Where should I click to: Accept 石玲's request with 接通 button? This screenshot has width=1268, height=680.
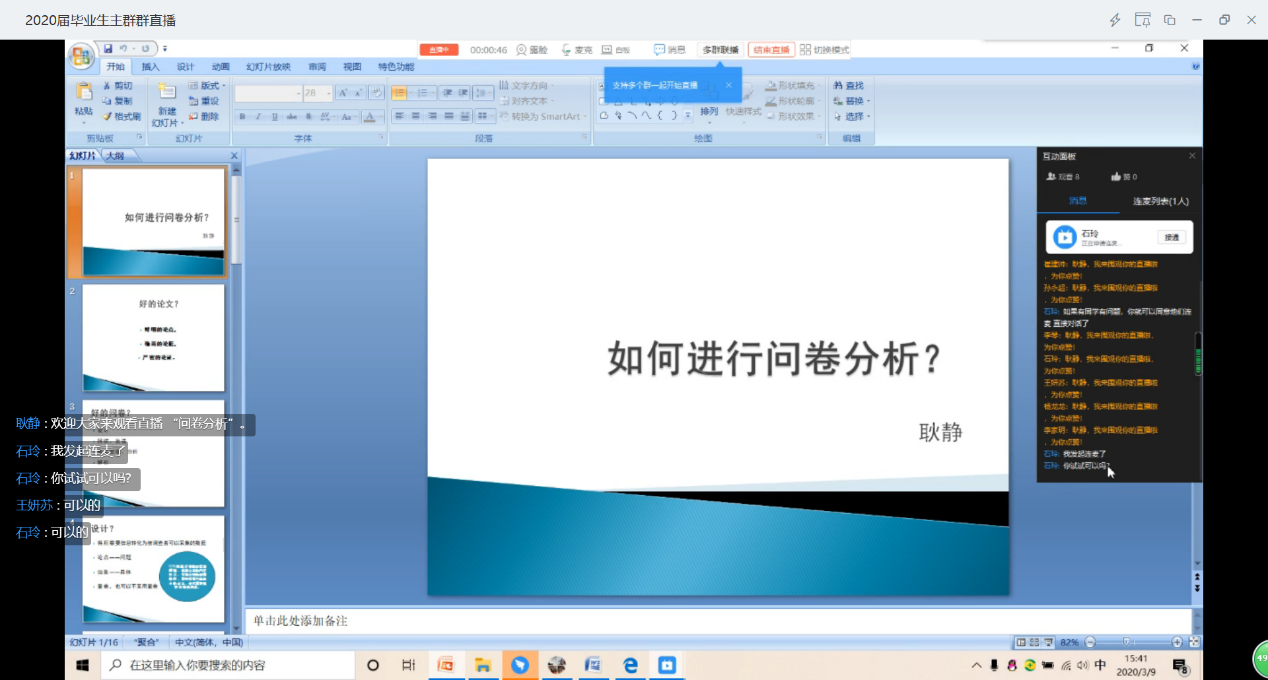(1170, 237)
